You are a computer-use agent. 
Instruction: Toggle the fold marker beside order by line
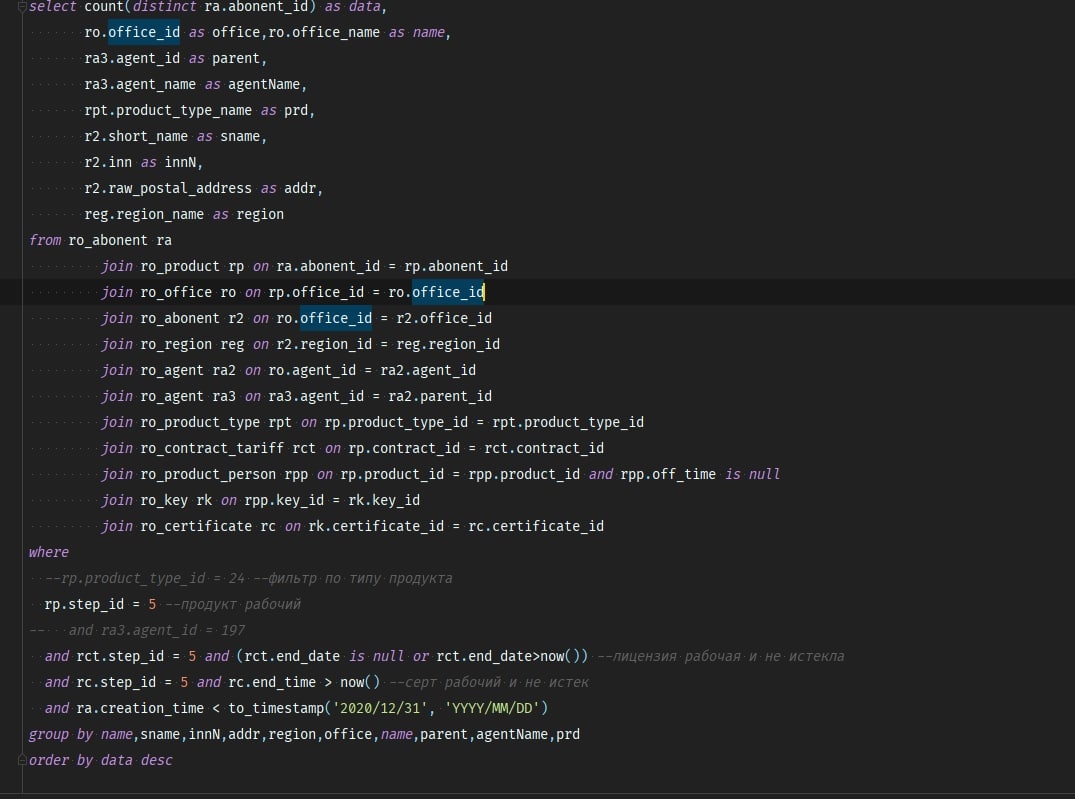tap(22, 760)
